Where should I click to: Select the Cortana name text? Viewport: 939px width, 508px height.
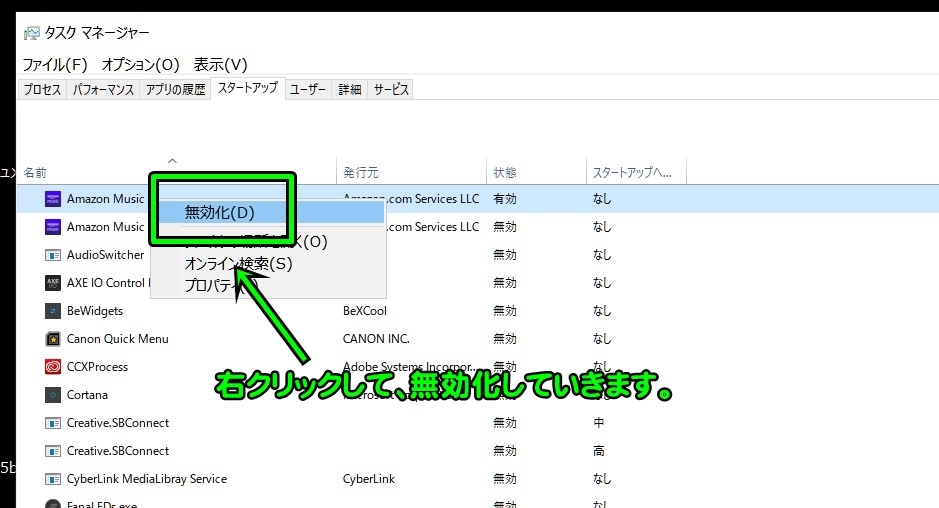point(87,395)
